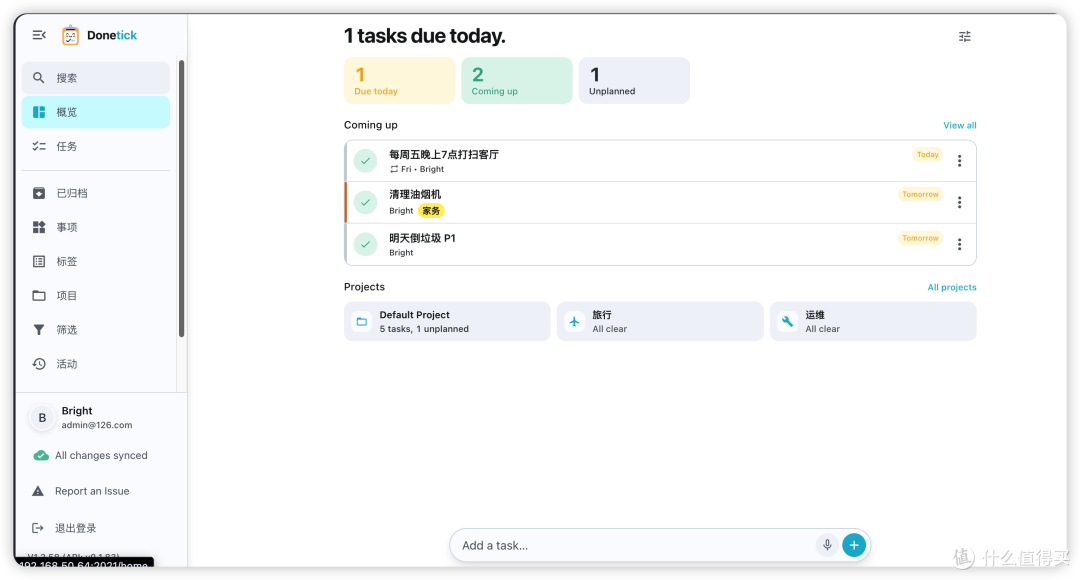
Task: Open the Default Project card
Action: click(x=447, y=322)
